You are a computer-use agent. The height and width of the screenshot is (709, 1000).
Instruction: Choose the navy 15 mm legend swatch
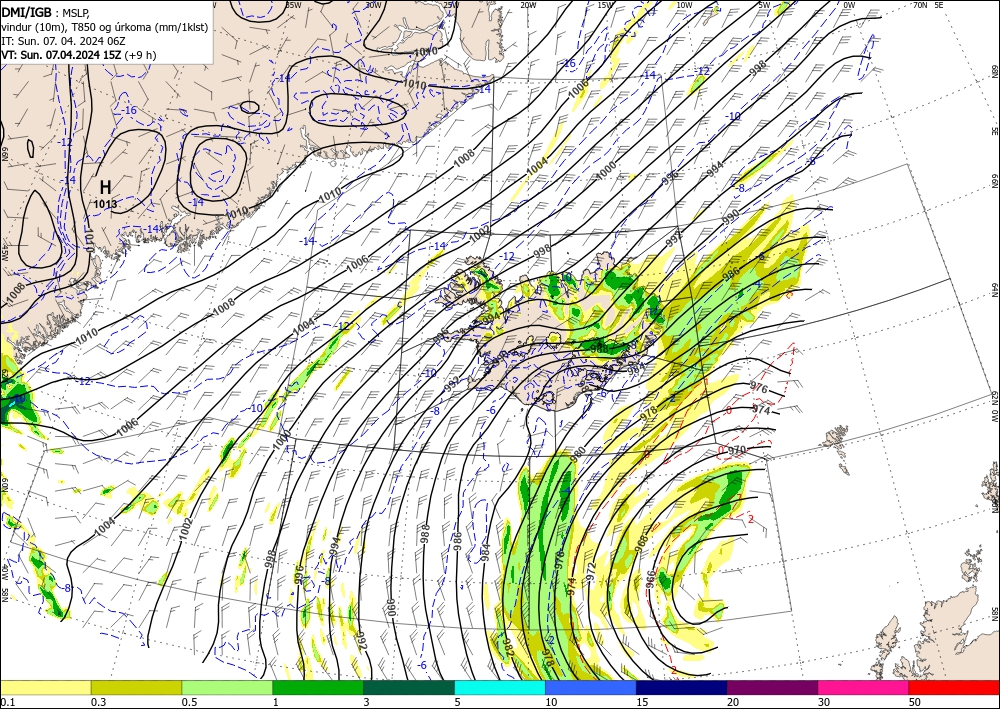682,687
